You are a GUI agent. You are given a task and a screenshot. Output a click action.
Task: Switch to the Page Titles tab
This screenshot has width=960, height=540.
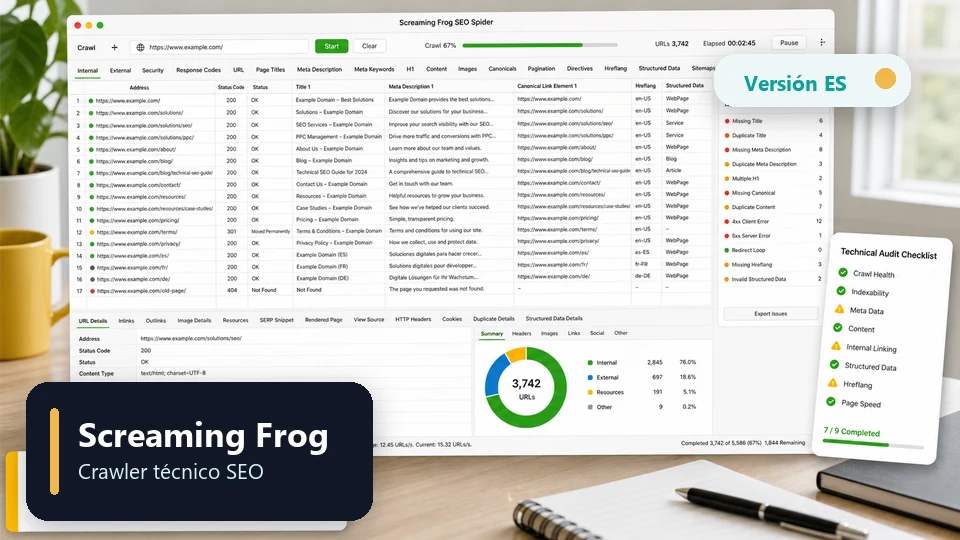(x=270, y=70)
